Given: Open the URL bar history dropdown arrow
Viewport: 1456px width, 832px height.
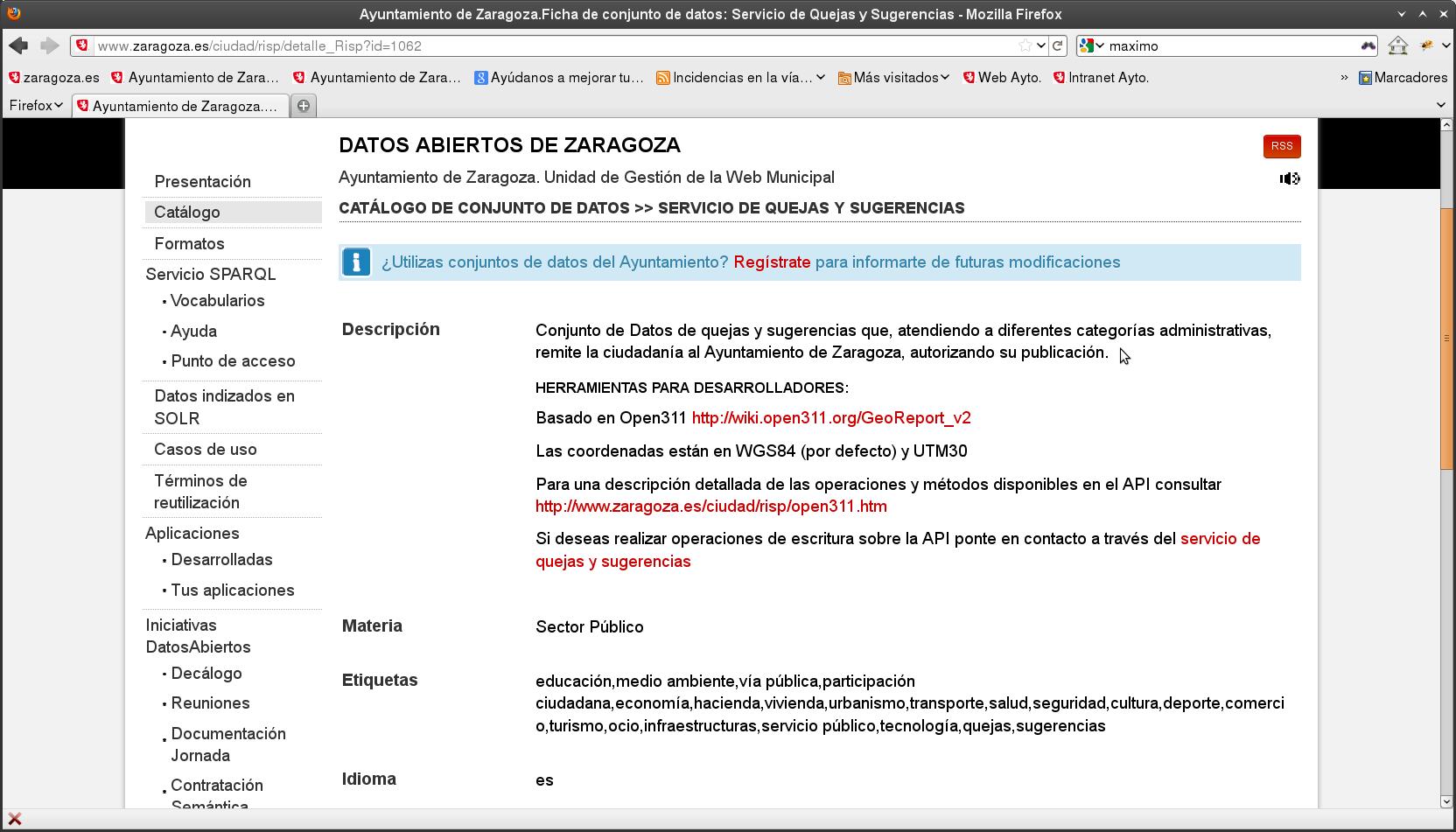Looking at the screenshot, I should coord(1040,45).
